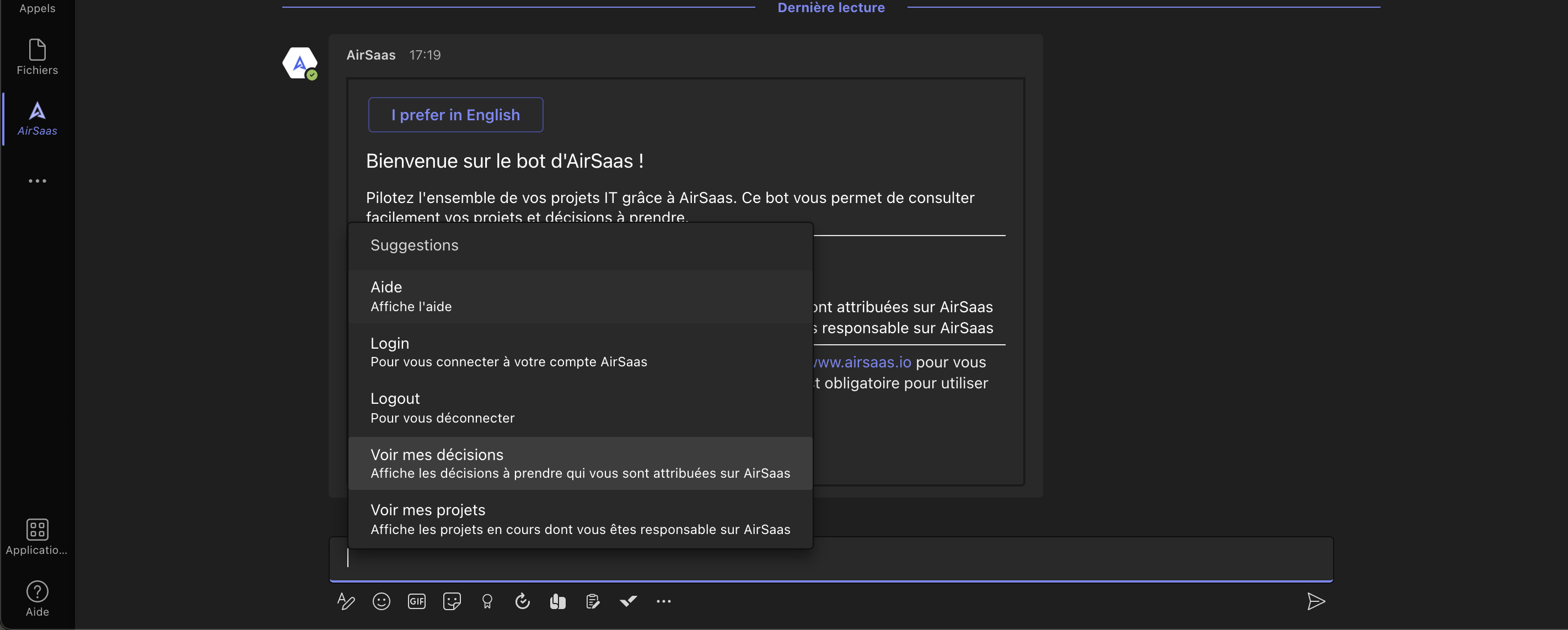This screenshot has width=1568, height=630.
Task: Select the Voir mes projets suggestion
Action: click(x=580, y=519)
